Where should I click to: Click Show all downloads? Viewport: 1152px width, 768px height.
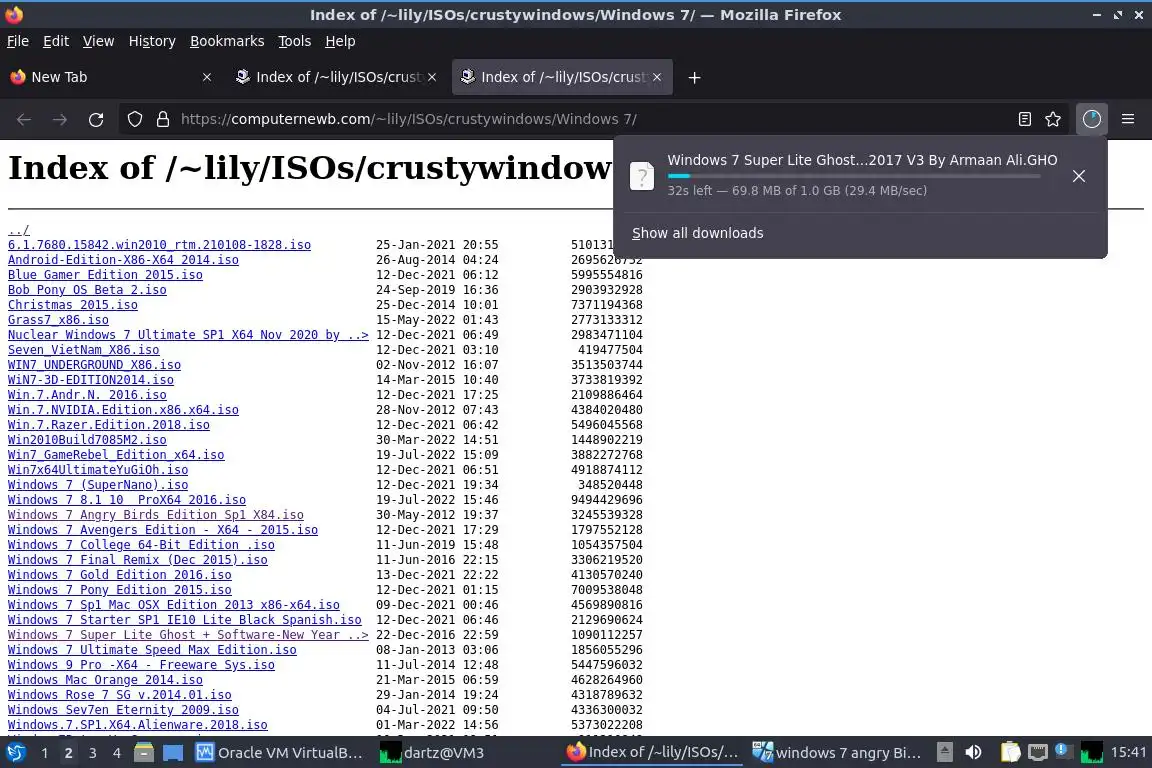[x=698, y=233]
